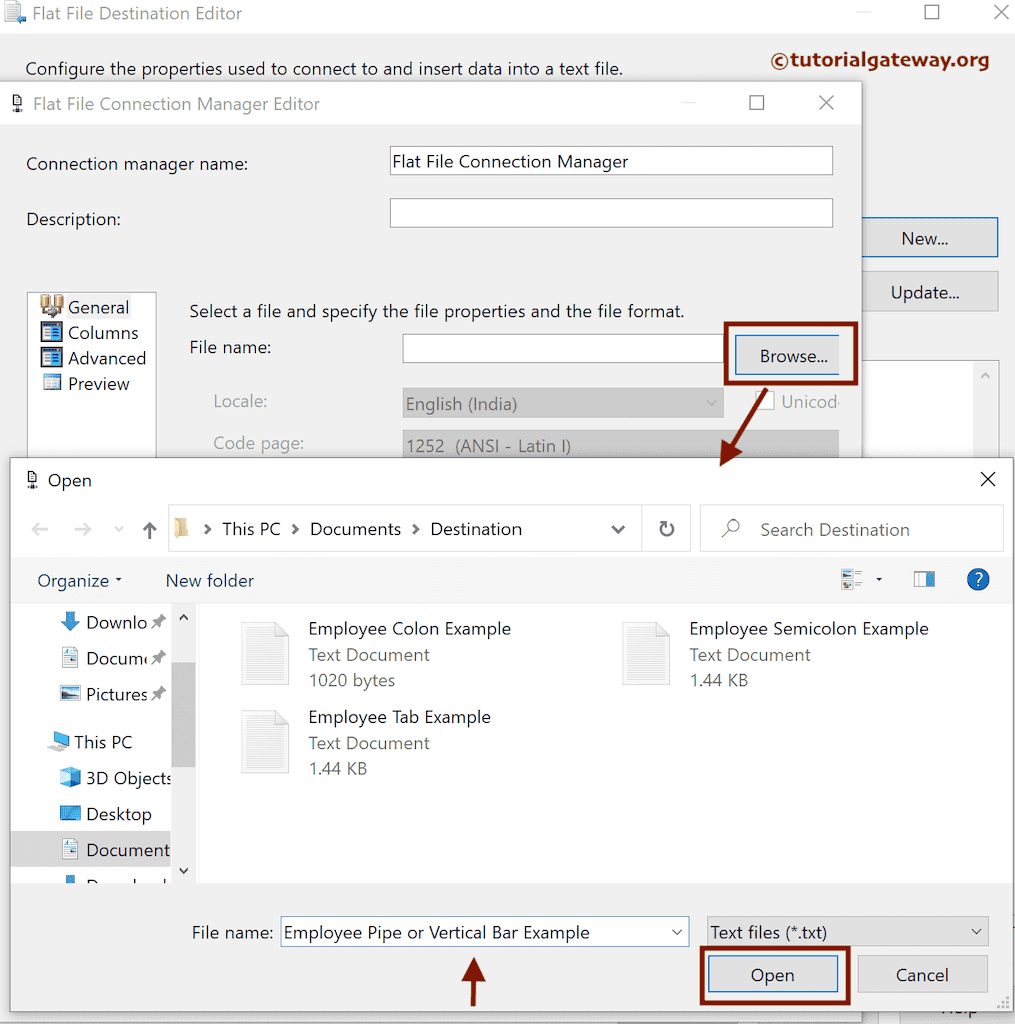This screenshot has width=1015, height=1024.
Task: Open the Organize menu
Action: (78, 580)
